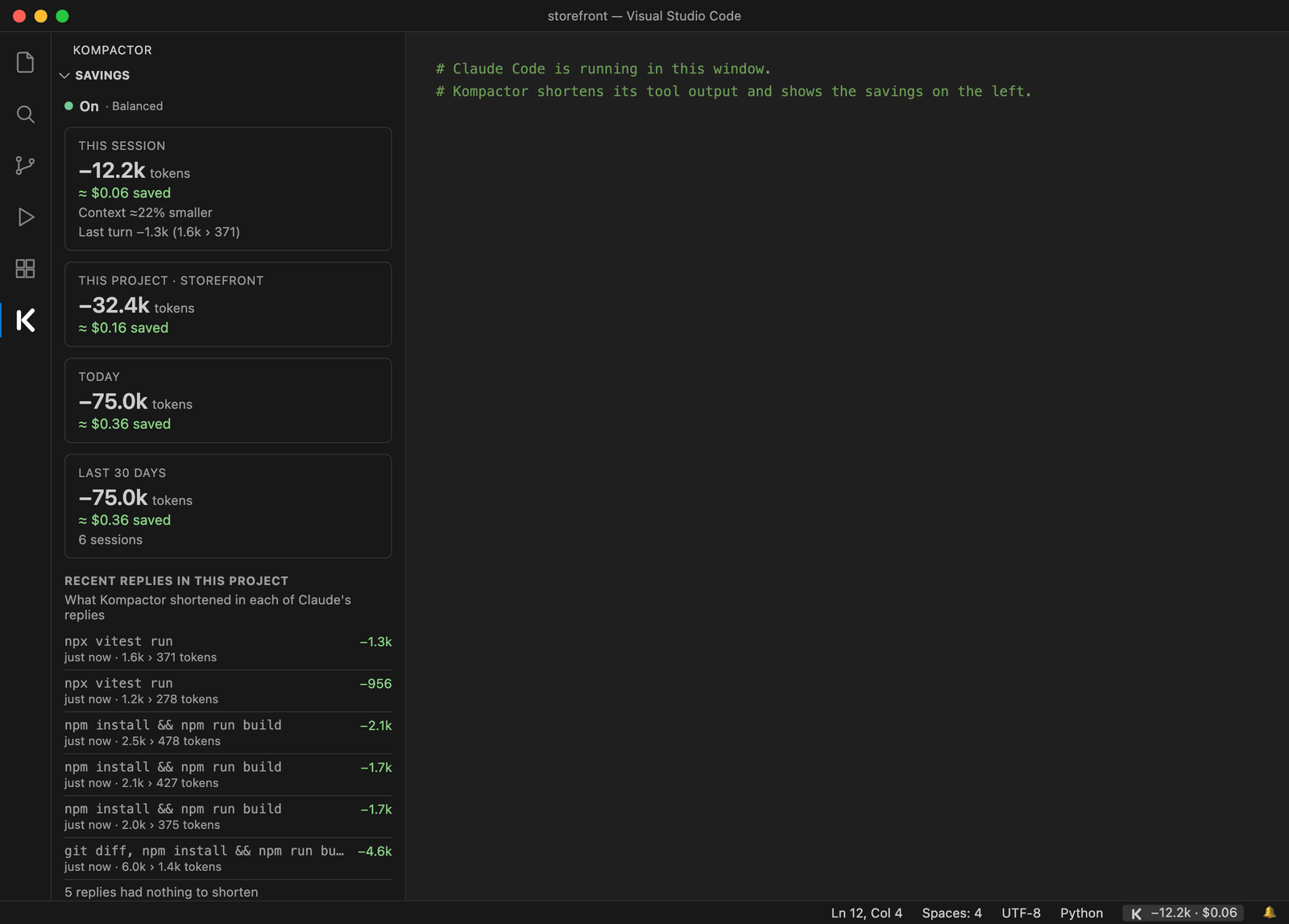Click the TODAY savings card heading
The image size is (1289, 924).
99,377
